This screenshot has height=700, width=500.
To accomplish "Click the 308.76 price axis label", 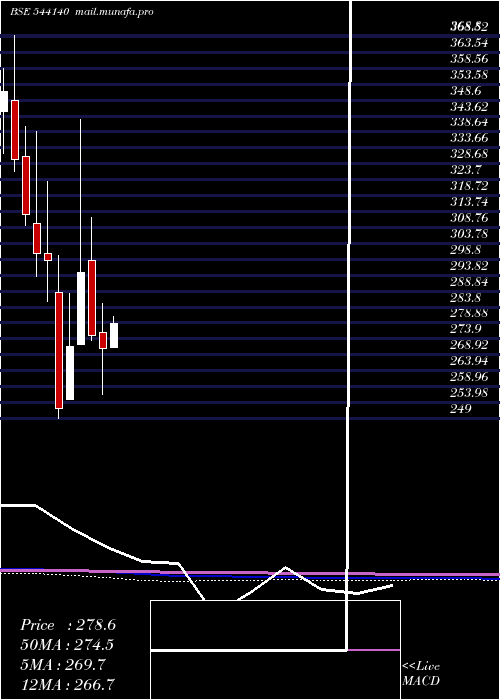I will point(469,218).
